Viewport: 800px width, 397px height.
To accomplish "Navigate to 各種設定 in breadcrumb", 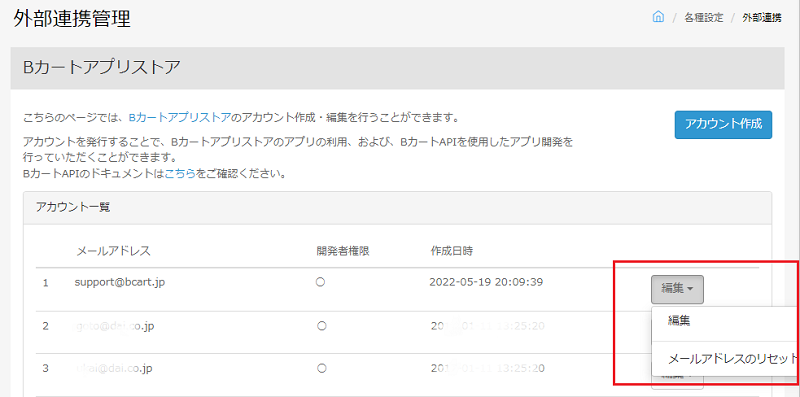I will click(x=704, y=18).
